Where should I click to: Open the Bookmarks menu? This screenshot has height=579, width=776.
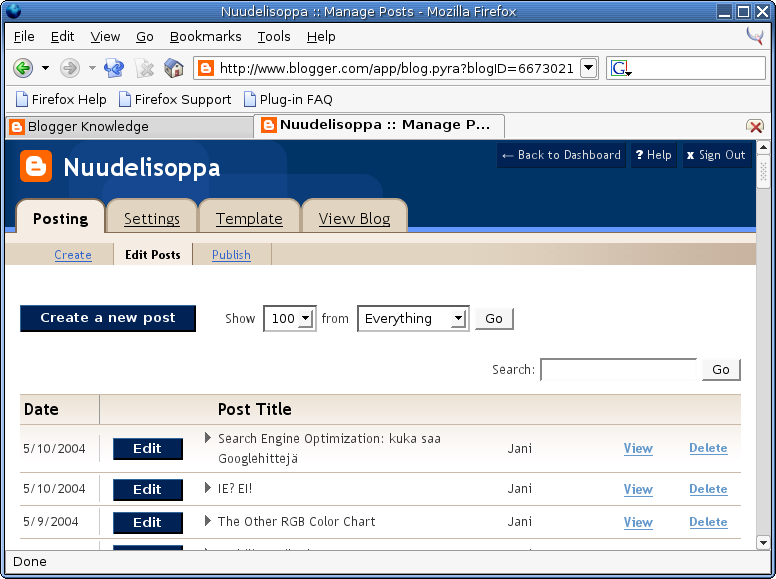(205, 36)
